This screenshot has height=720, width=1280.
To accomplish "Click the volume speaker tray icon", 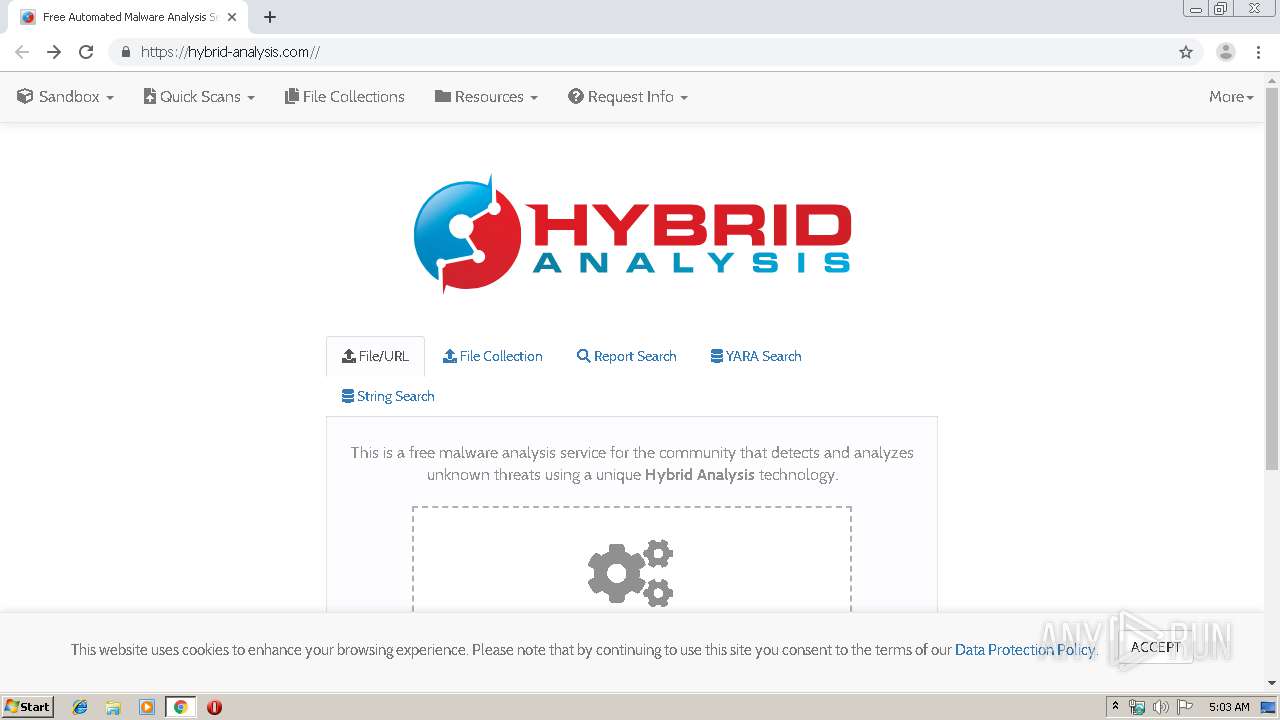I will coord(1161,707).
